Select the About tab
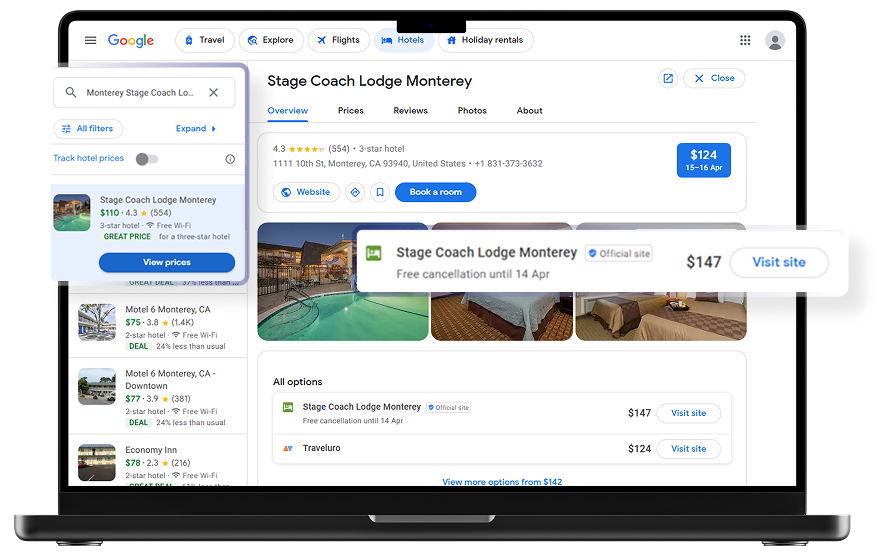 529,111
